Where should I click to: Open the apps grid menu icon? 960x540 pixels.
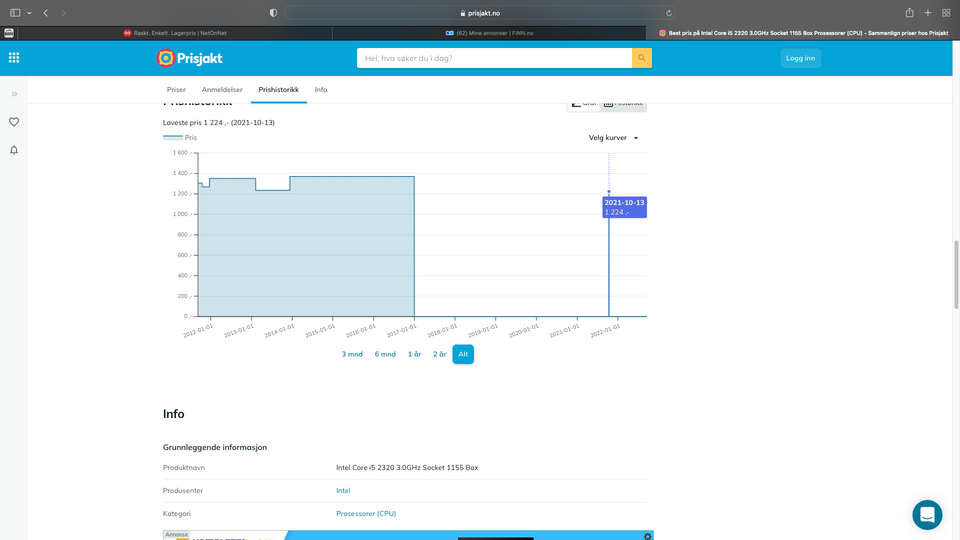(x=14, y=58)
